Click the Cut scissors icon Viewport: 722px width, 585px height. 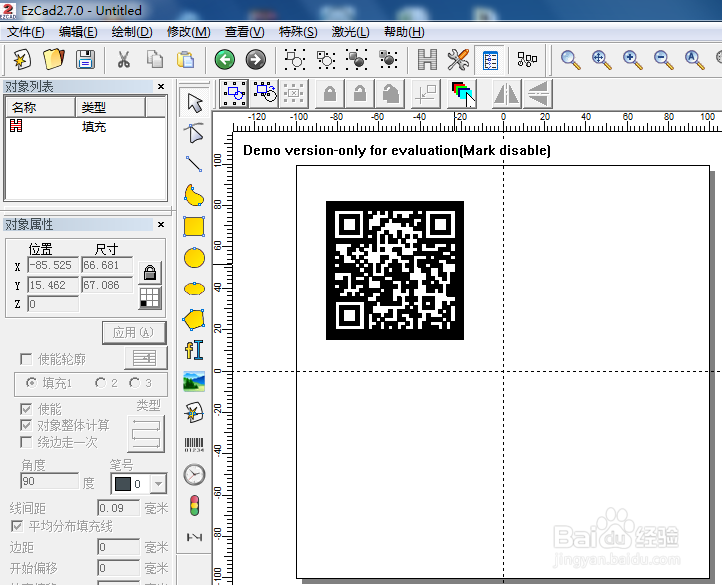(x=123, y=59)
